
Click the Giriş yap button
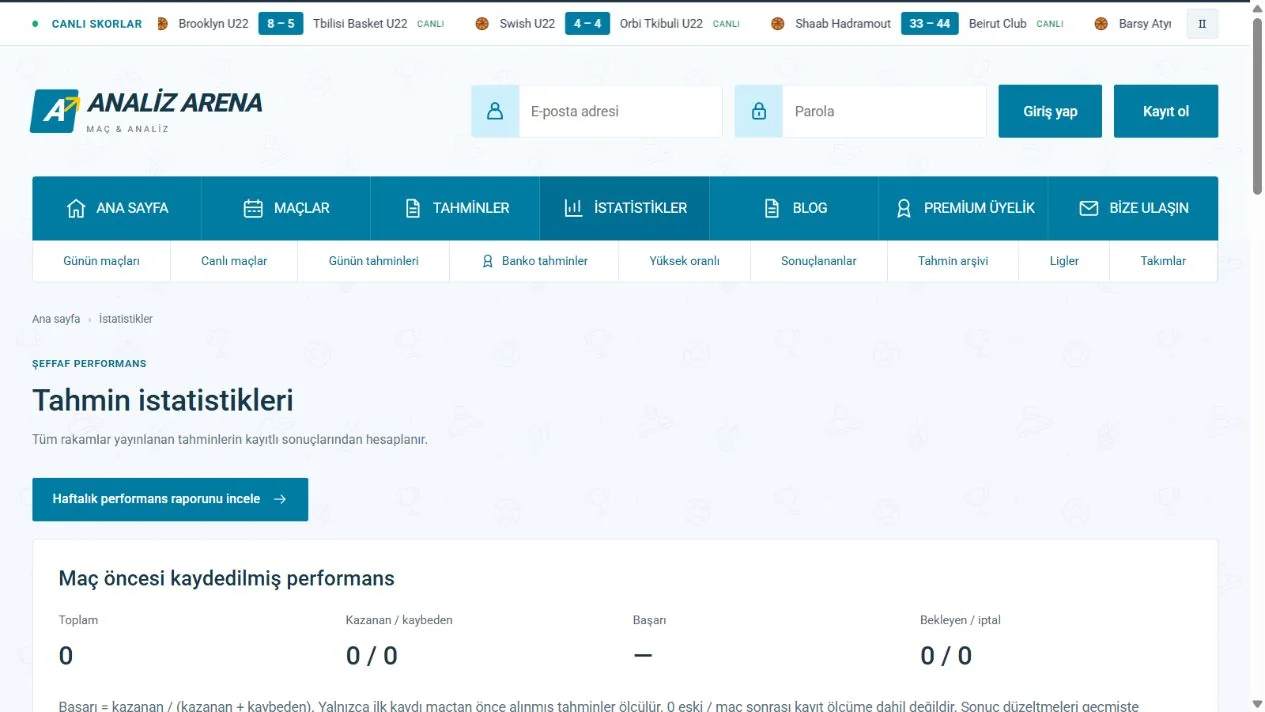(x=1050, y=111)
